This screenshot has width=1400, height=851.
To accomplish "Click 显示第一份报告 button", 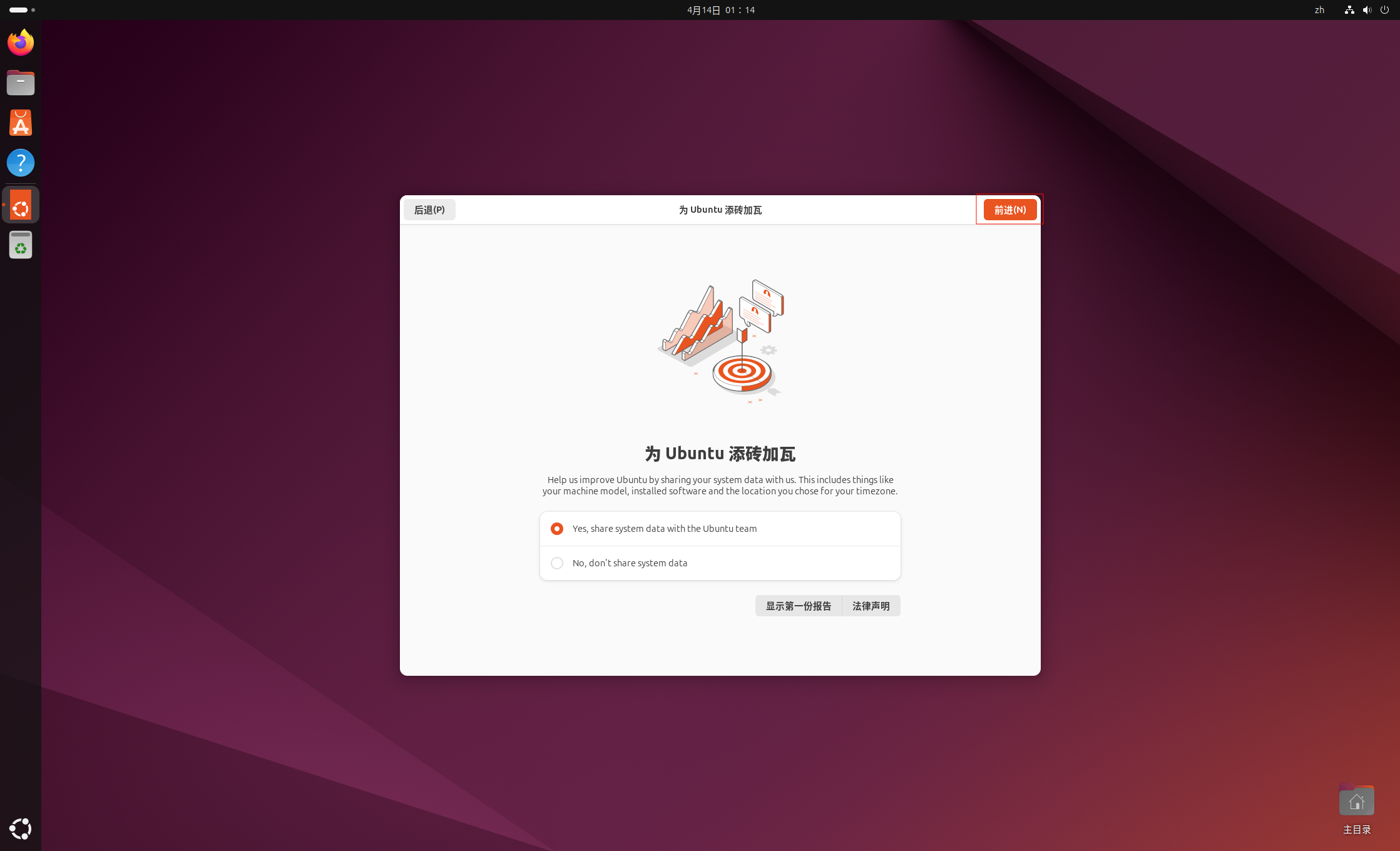I will [x=799, y=606].
